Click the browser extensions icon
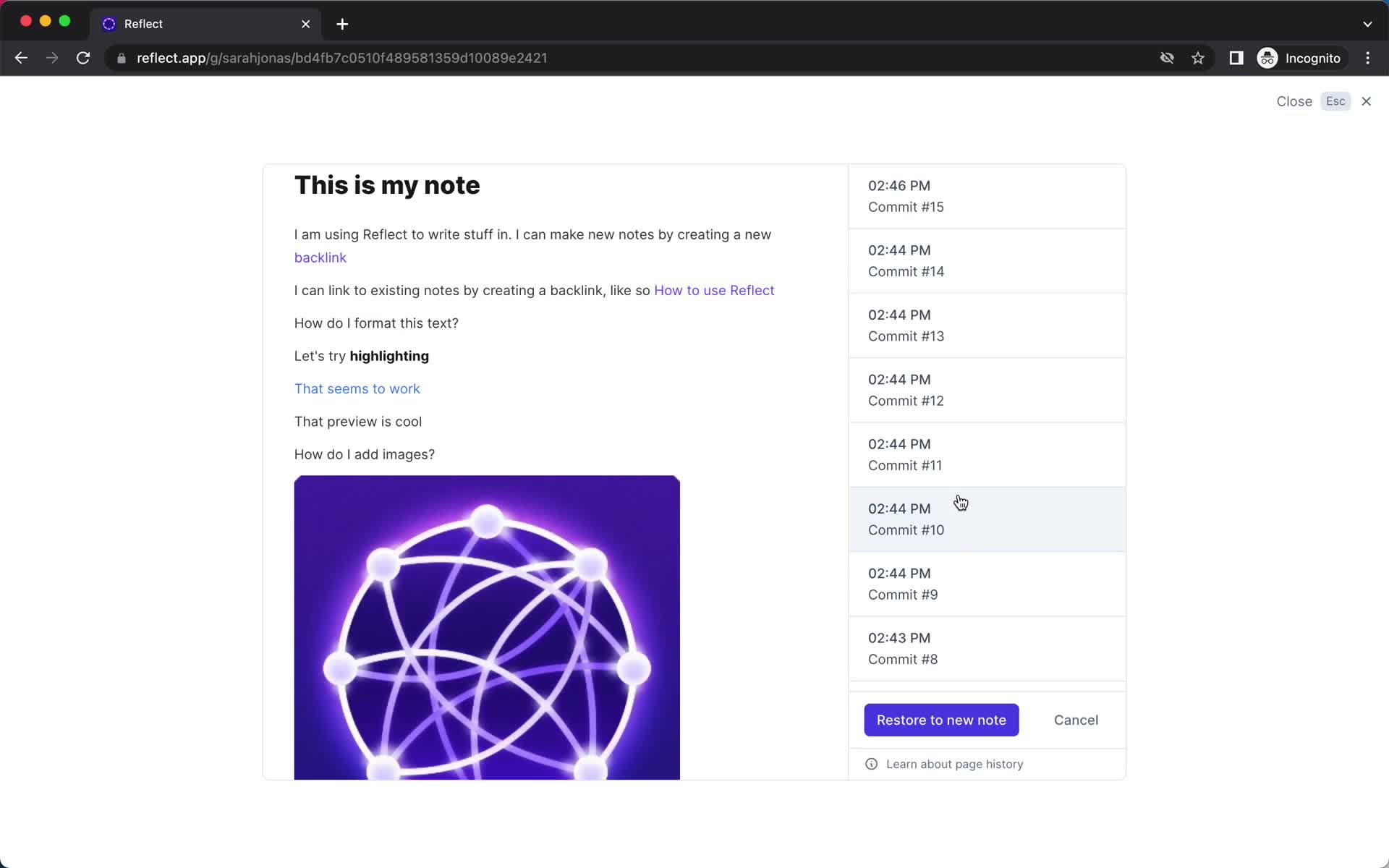The height and width of the screenshot is (868, 1389). (1236, 58)
